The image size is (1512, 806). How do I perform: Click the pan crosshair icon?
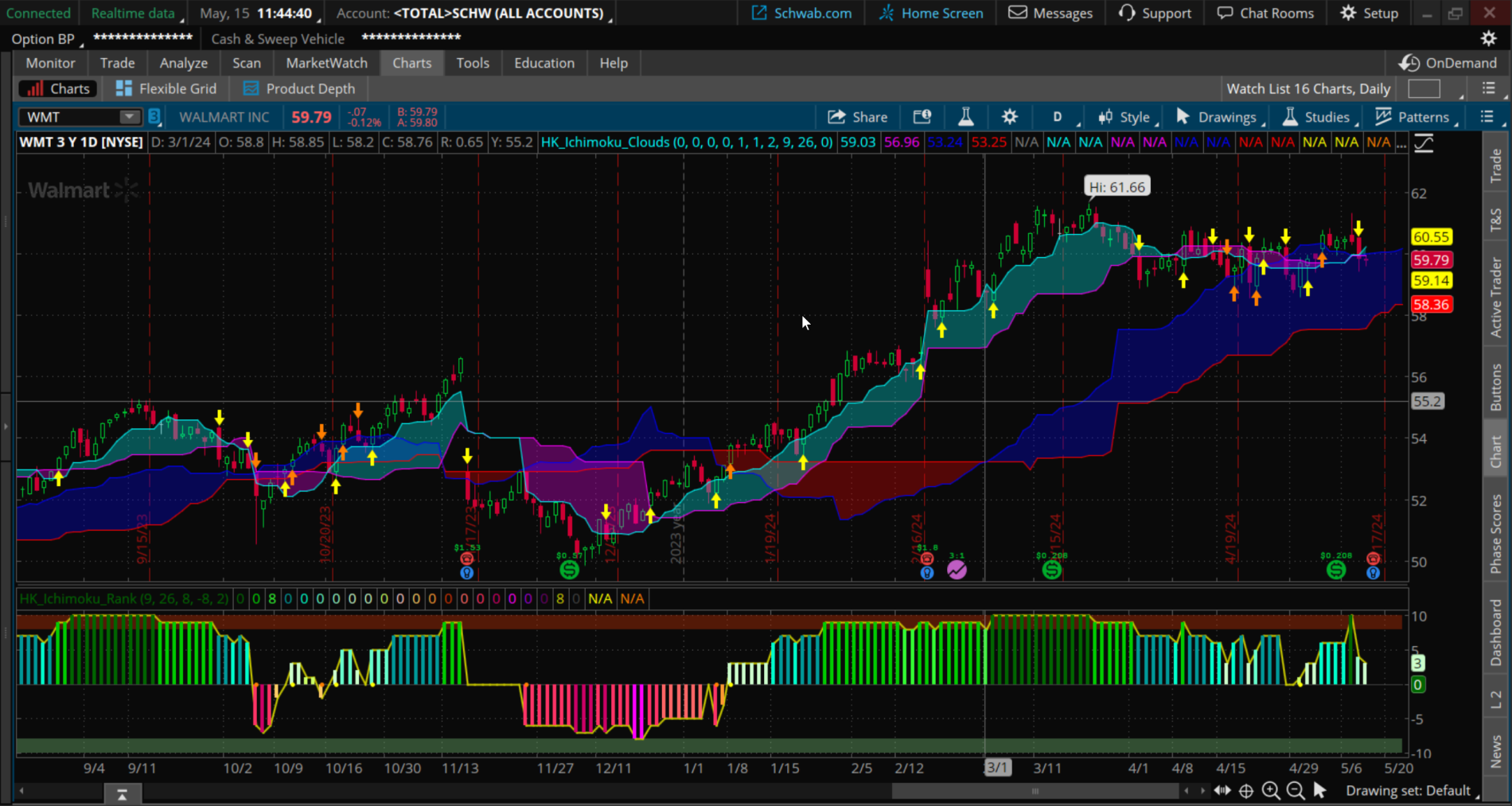(1246, 790)
